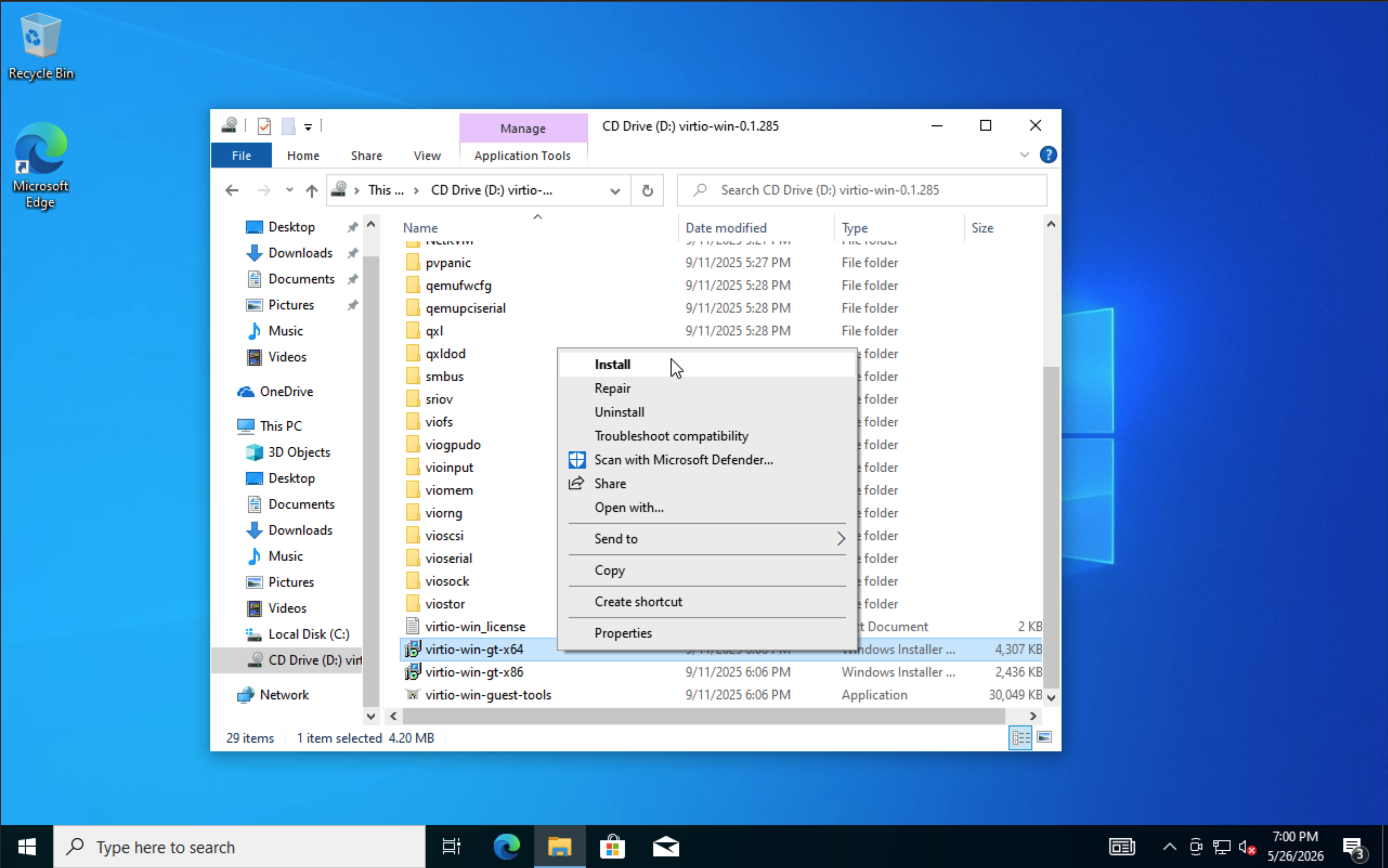The height and width of the screenshot is (868, 1388).
Task: Click the Forward navigation arrow
Action: point(264,190)
